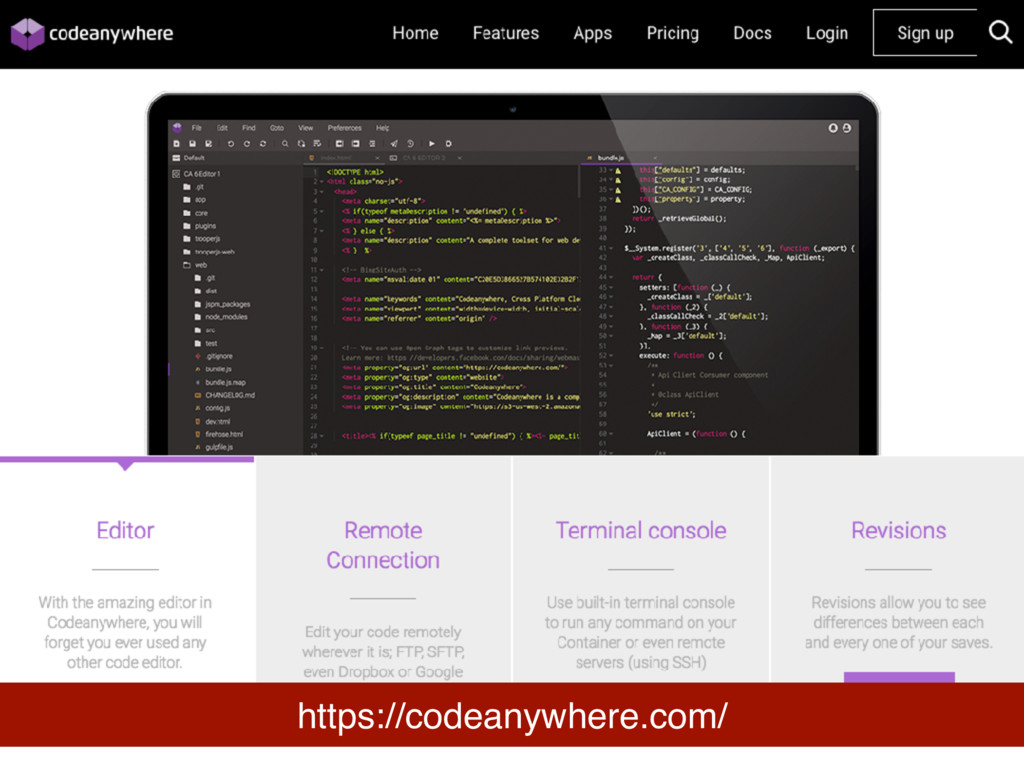Image resolution: width=1024 pixels, height=768 pixels.
Task: Click the Run play icon in toolbar
Action: [432, 144]
